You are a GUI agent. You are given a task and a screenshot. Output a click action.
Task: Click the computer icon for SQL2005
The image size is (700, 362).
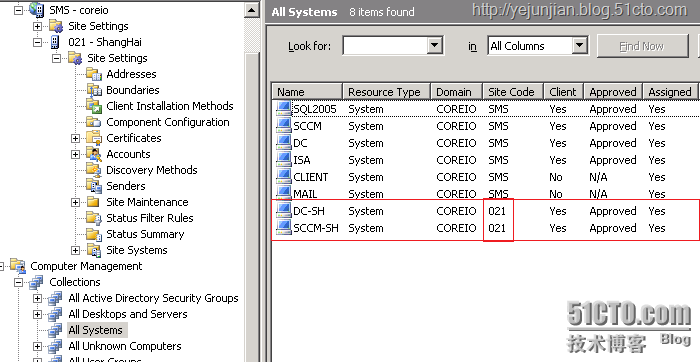point(283,108)
